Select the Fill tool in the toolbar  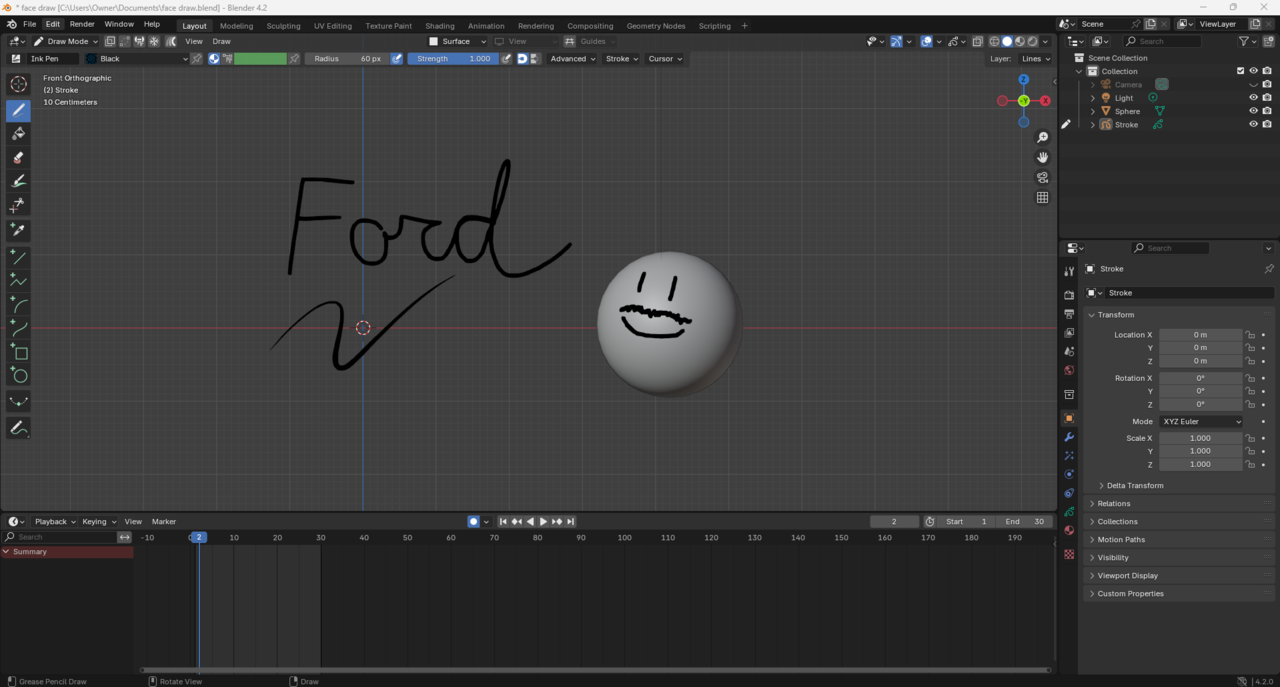18,134
